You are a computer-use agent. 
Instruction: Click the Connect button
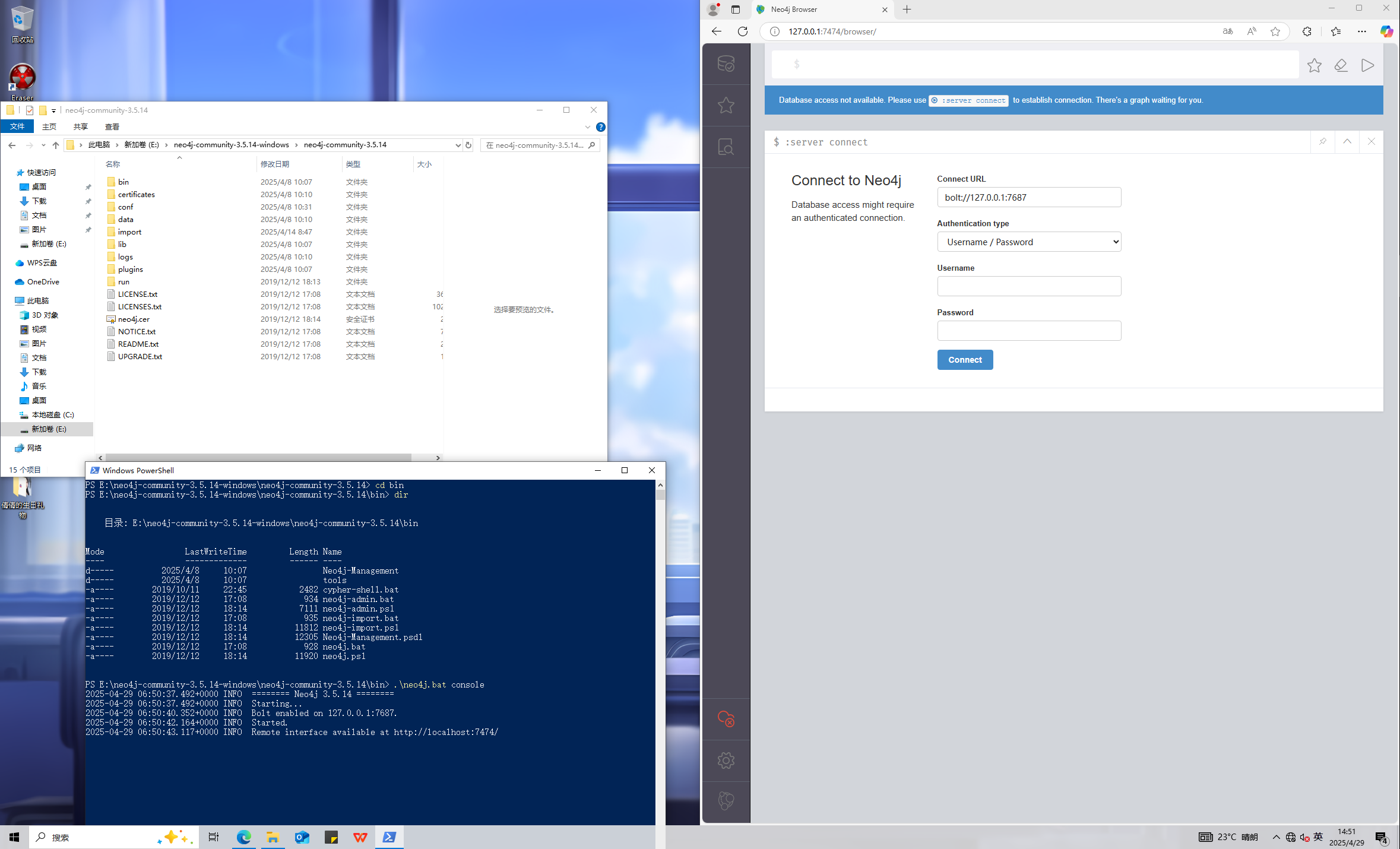[x=964, y=360]
